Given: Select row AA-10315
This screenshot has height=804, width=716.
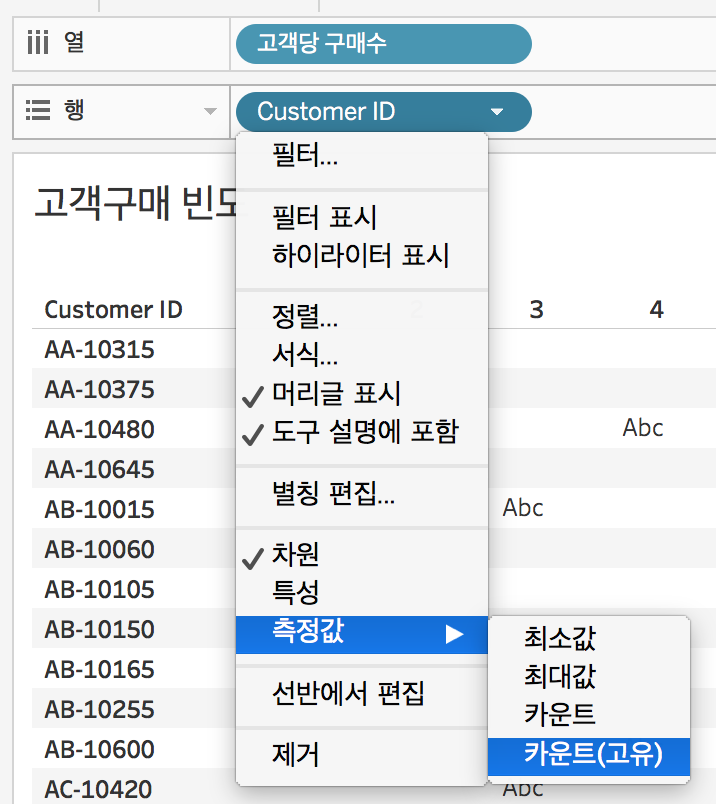Looking at the screenshot, I should [100, 350].
